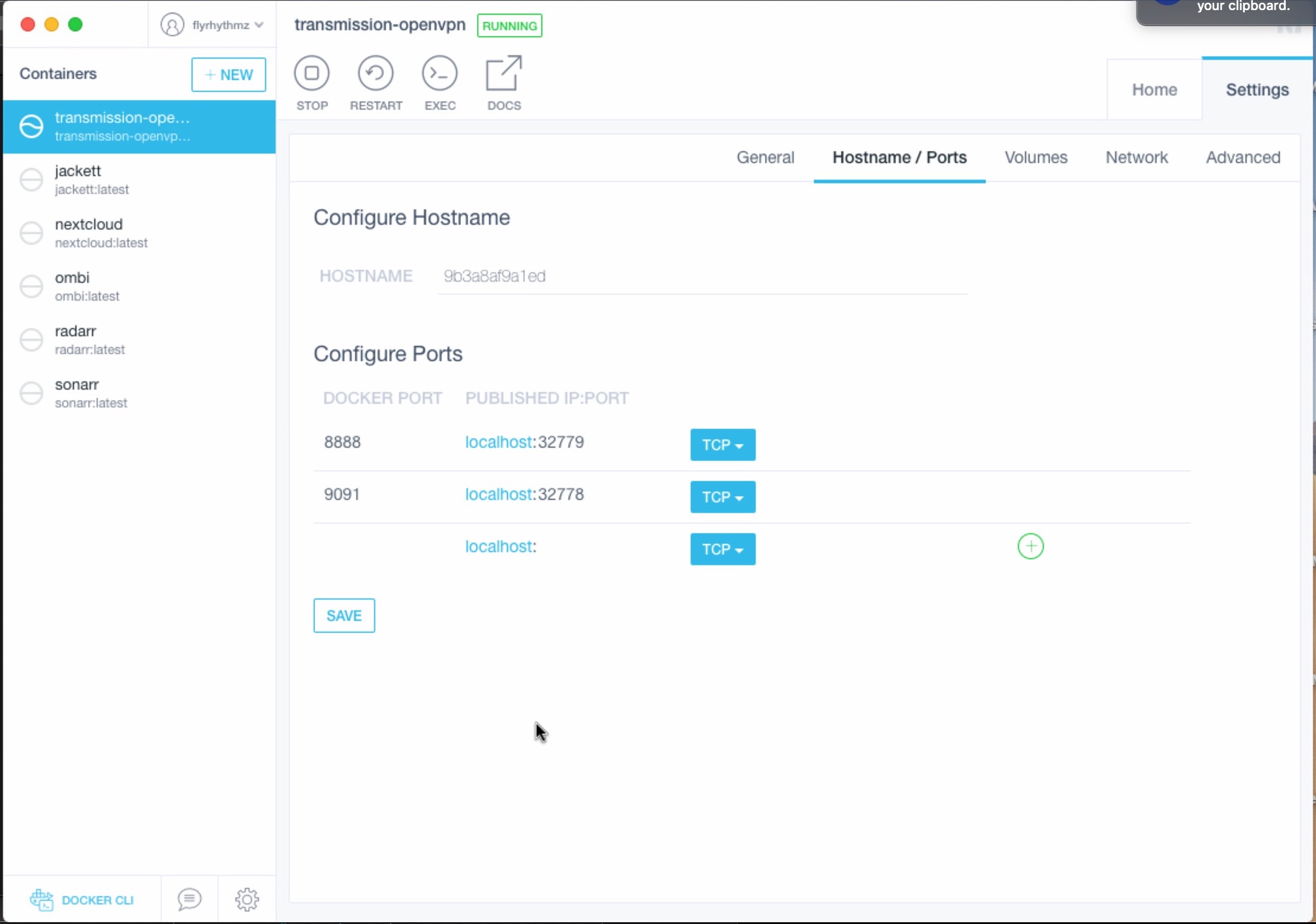Open flyrhythmz account dropdown
This screenshot has width=1316, height=924.
212,25
